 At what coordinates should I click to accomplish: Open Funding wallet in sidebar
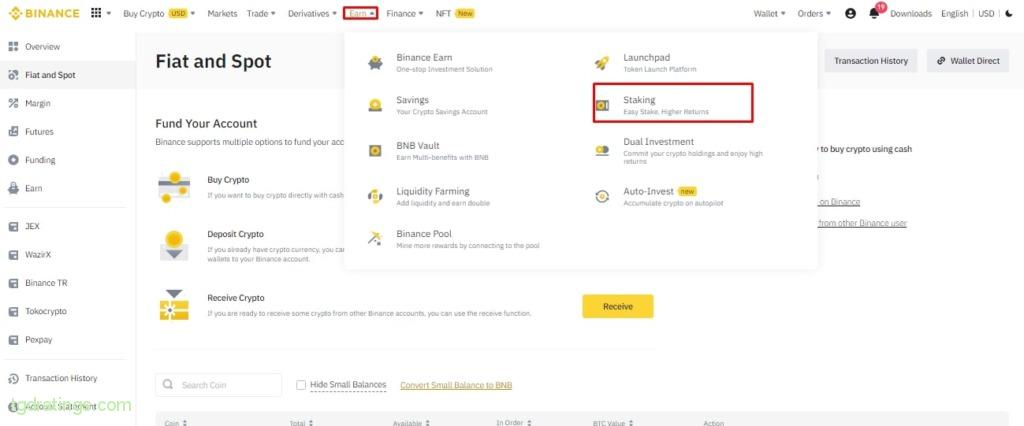pyautogui.click(x=31, y=160)
